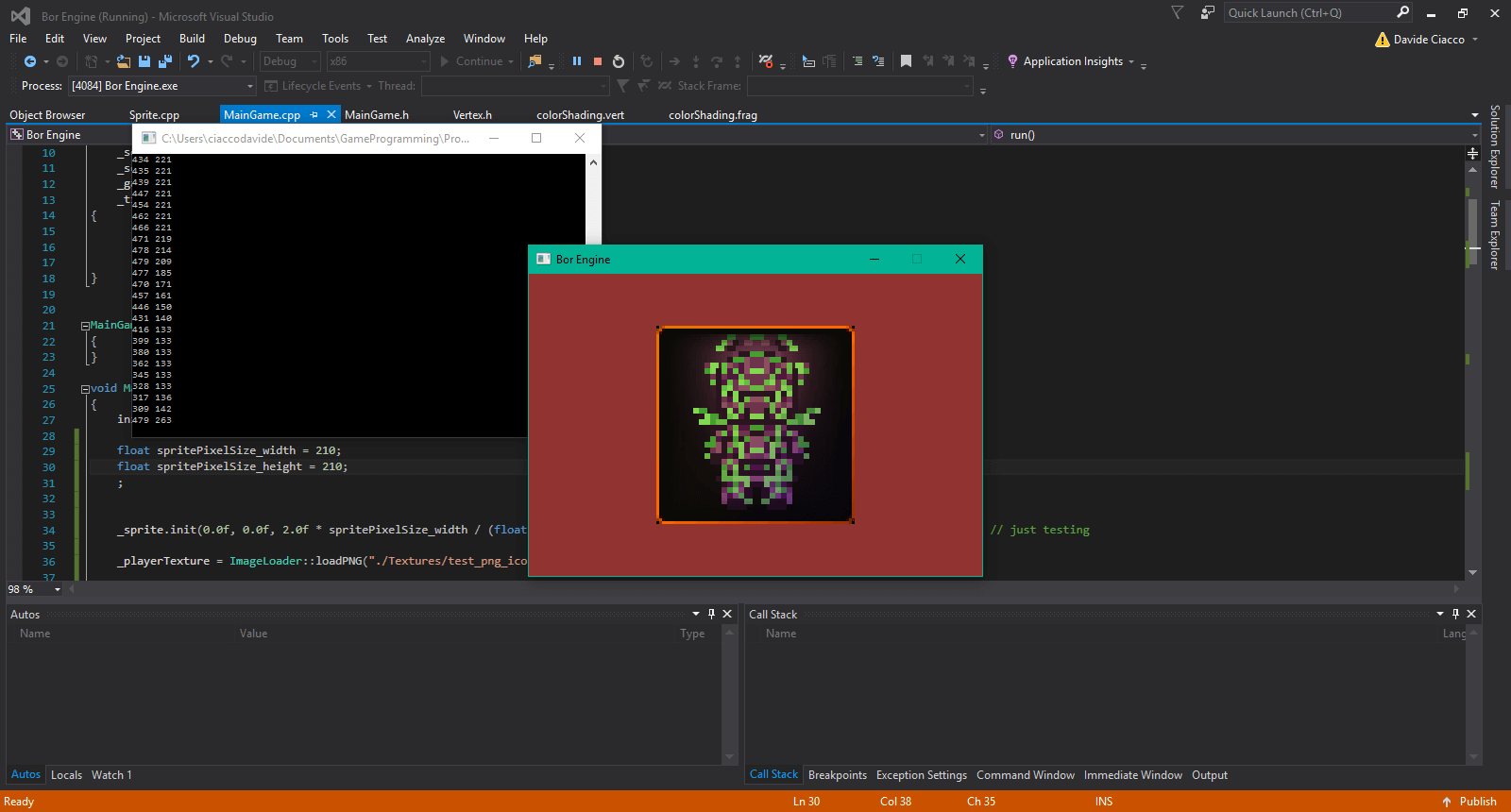Click the Continue button
The height and width of the screenshot is (812, 1511).
(x=471, y=61)
